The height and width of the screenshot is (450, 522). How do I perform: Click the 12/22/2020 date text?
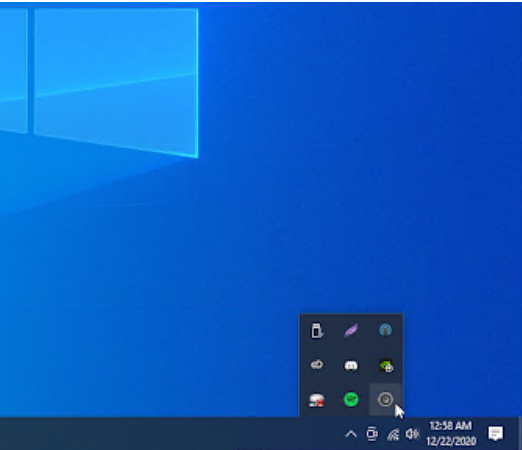click(x=451, y=441)
